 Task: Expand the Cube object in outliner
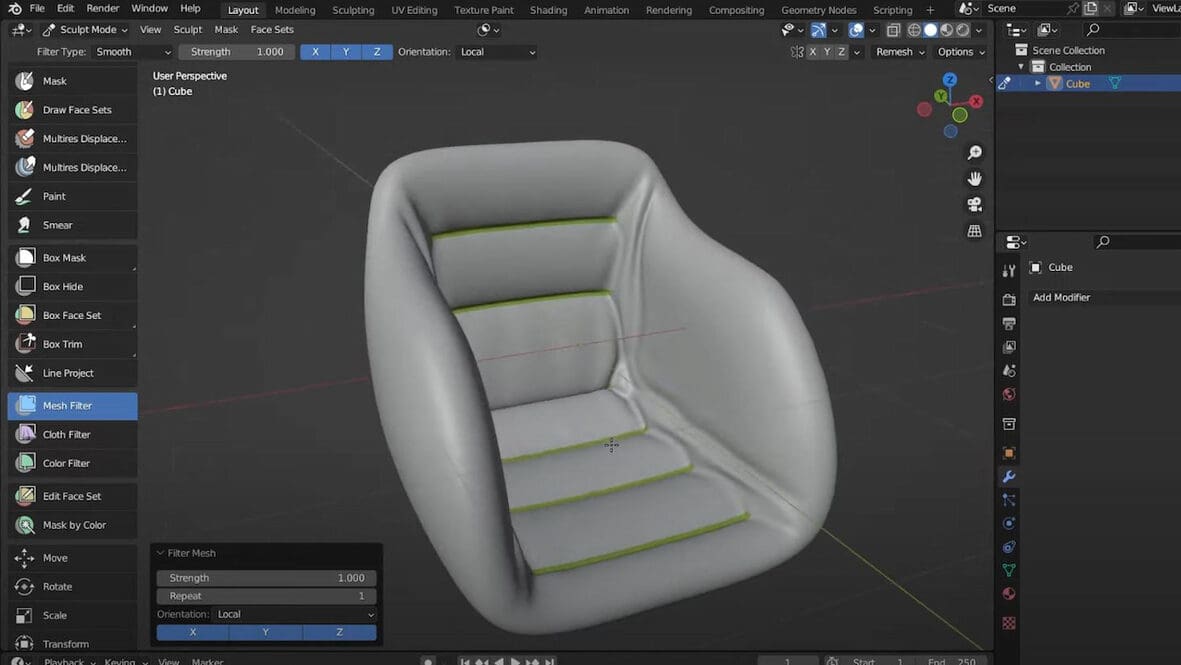(1038, 84)
